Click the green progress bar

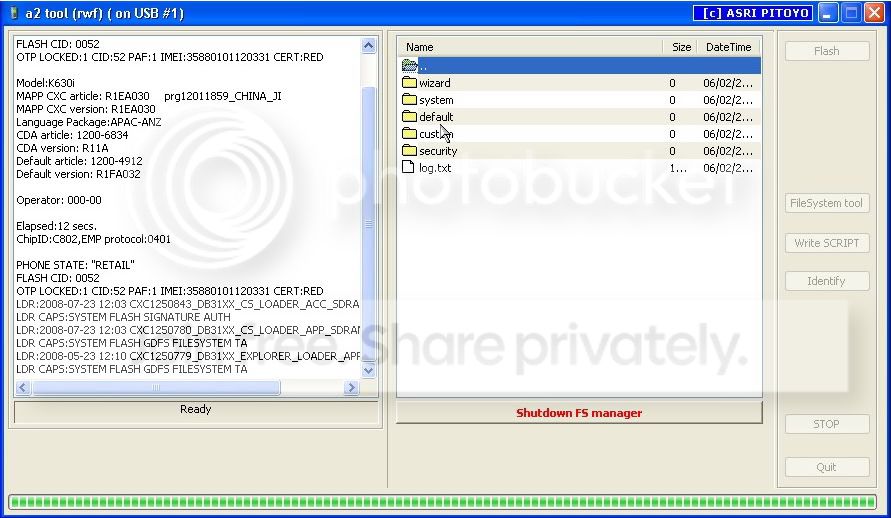(443, 502)
